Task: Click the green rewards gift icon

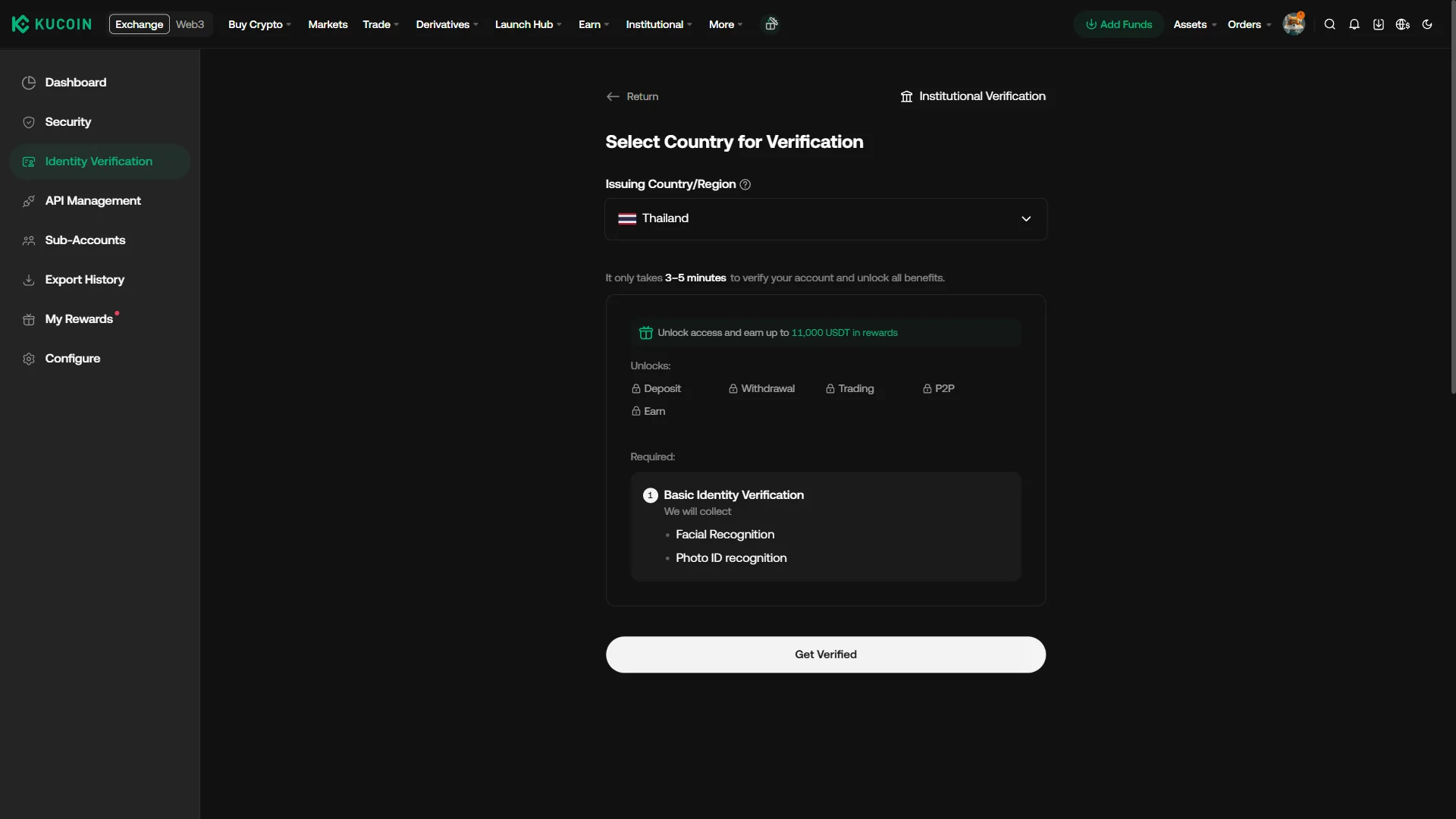Action: tap(645, 333)
